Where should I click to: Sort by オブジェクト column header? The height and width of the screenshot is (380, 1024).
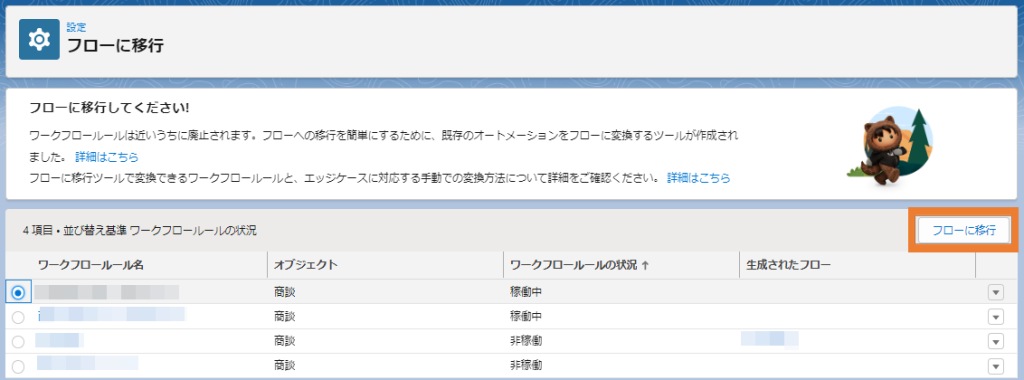(x=306, y=265)
